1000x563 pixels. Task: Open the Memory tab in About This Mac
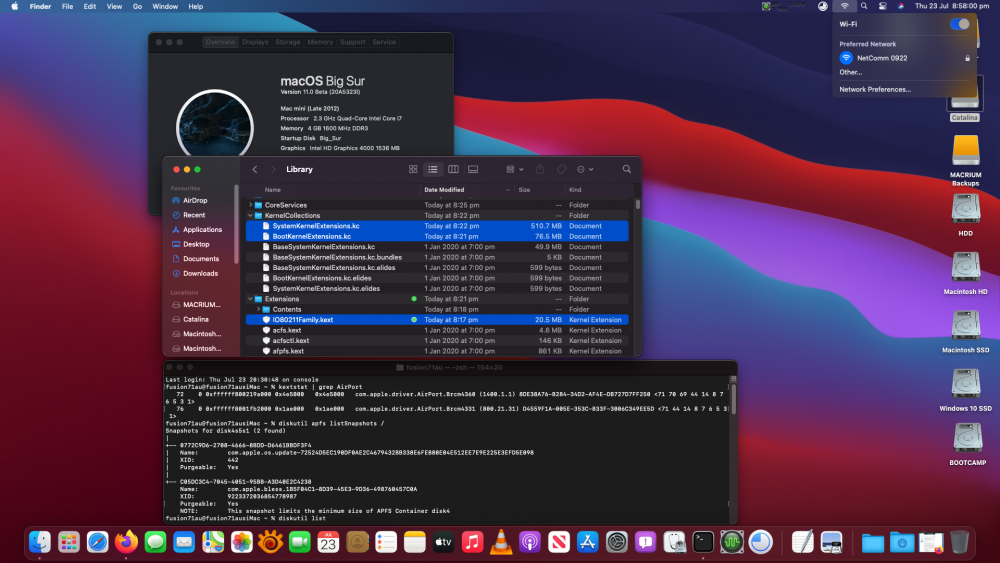point(320,42)
